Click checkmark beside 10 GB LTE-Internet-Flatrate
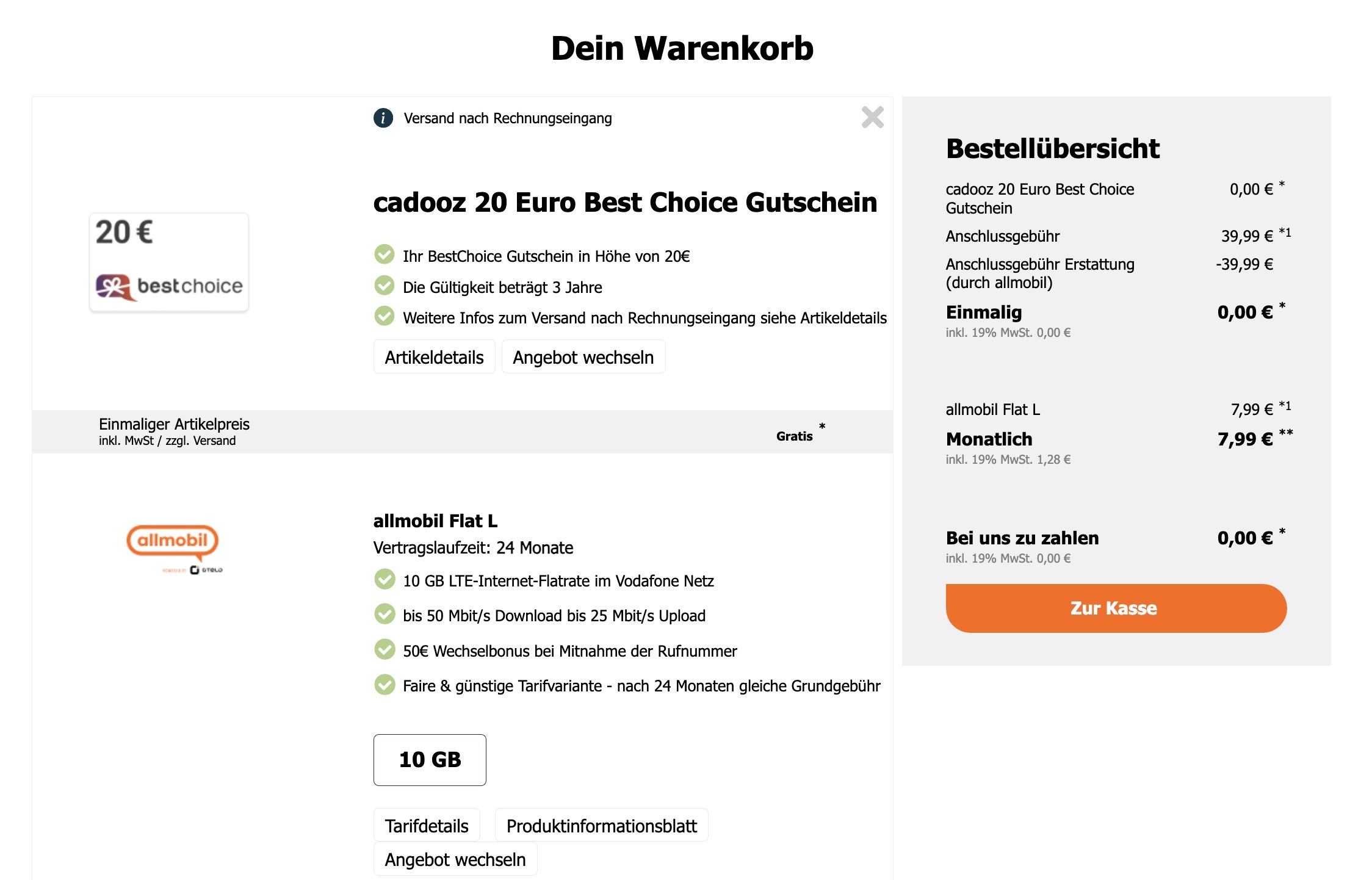Viewport: 1372px width, 880px height. click(x=385, y=579)
